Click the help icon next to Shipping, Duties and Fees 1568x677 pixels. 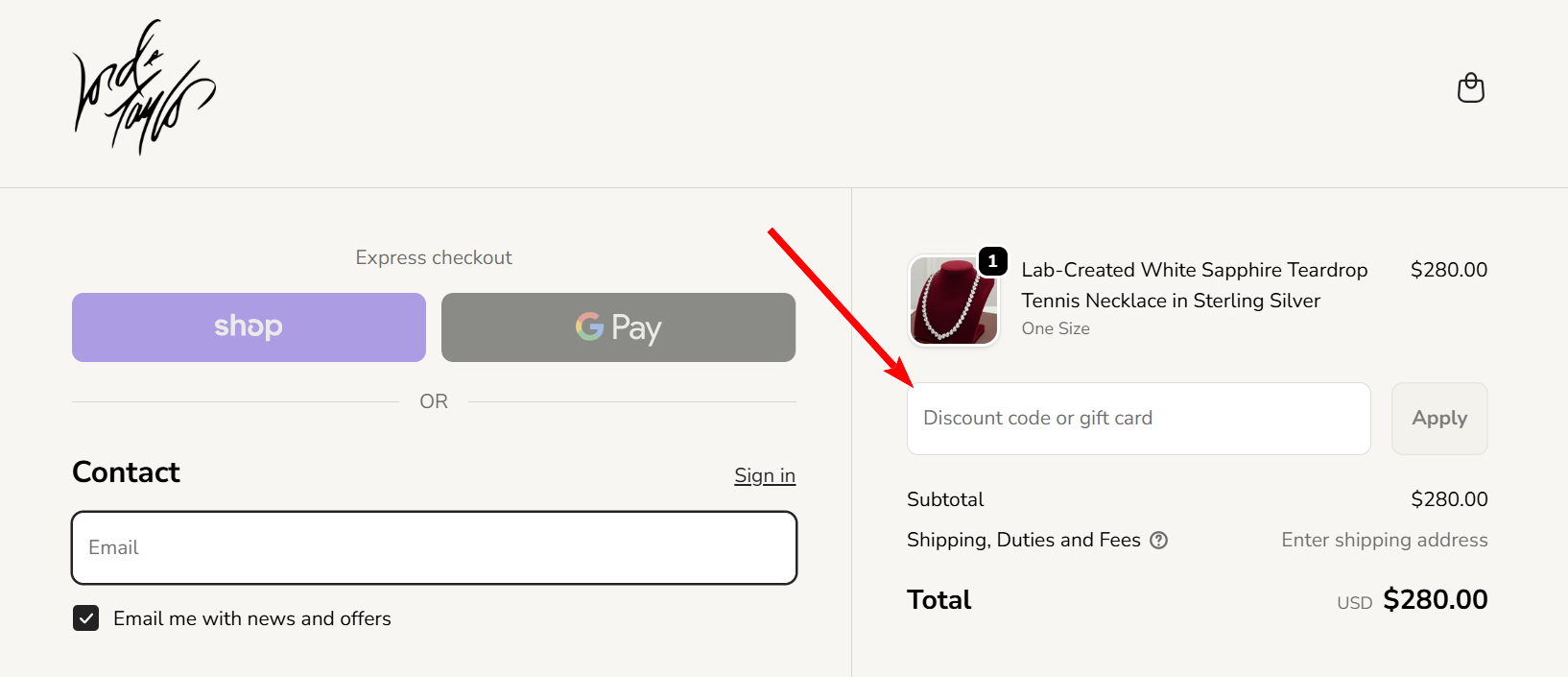pos(1158,540)
